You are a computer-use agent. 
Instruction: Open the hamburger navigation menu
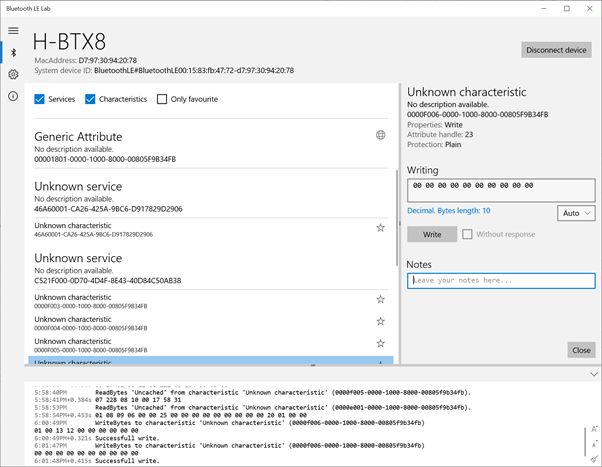coord(13,31)
